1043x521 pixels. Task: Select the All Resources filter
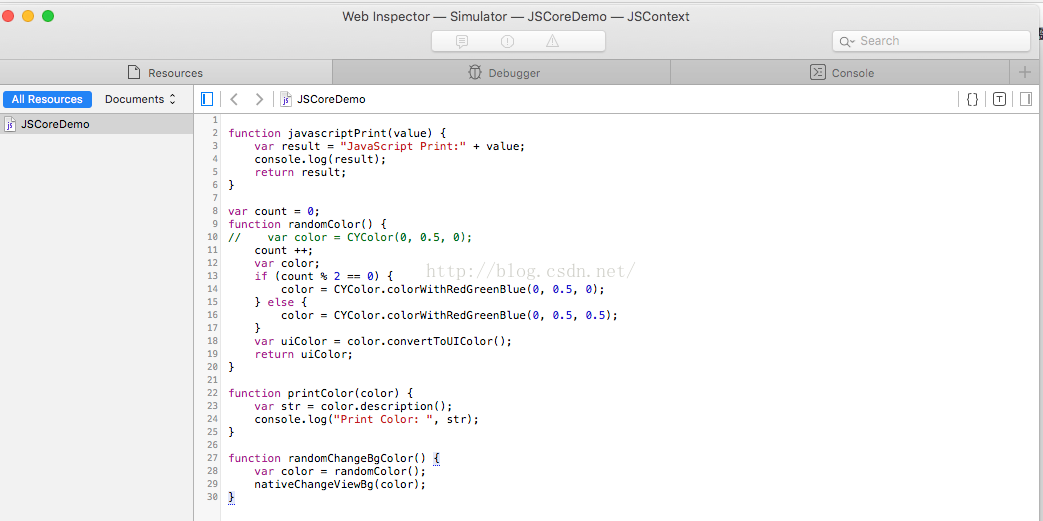pos(47,99)
